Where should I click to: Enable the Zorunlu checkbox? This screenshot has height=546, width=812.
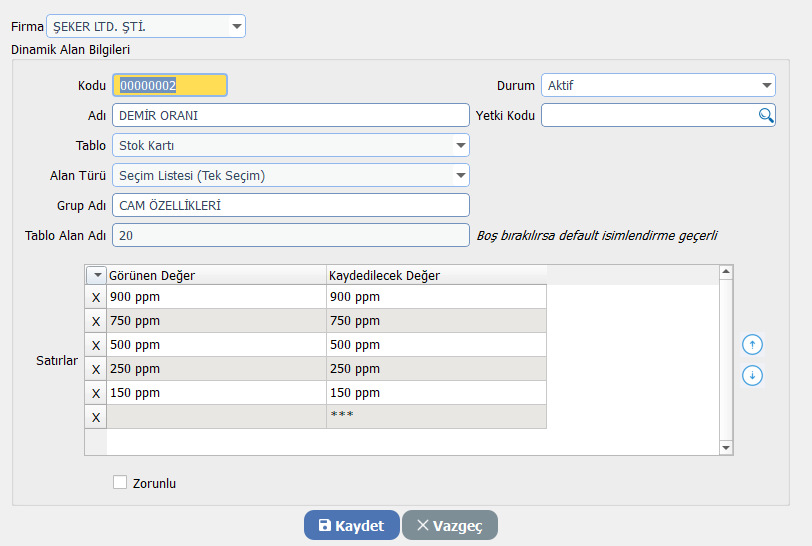pyautogui.click(x=120, y=483)
